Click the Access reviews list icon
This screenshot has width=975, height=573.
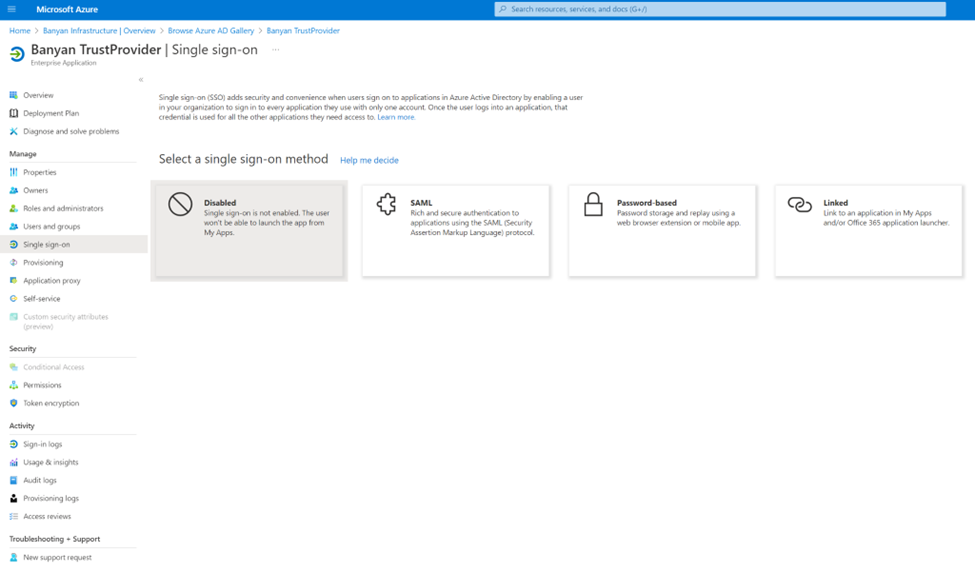coord(14,516)
